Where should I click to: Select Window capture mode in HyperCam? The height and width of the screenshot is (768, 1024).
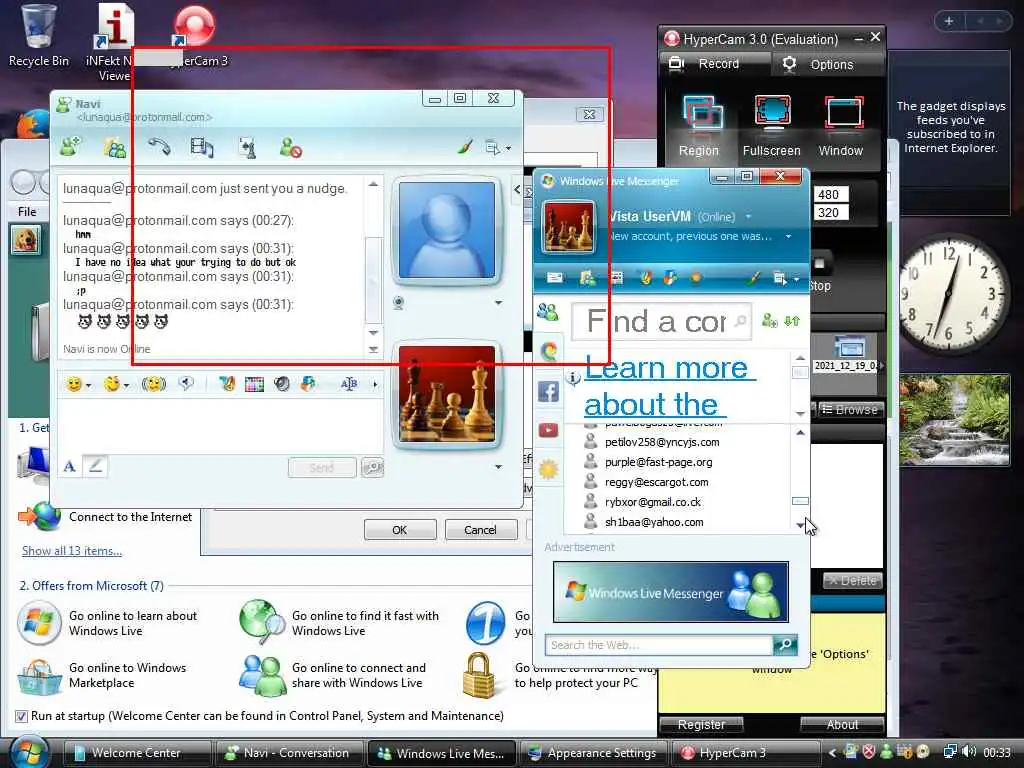tap(841, 126)
